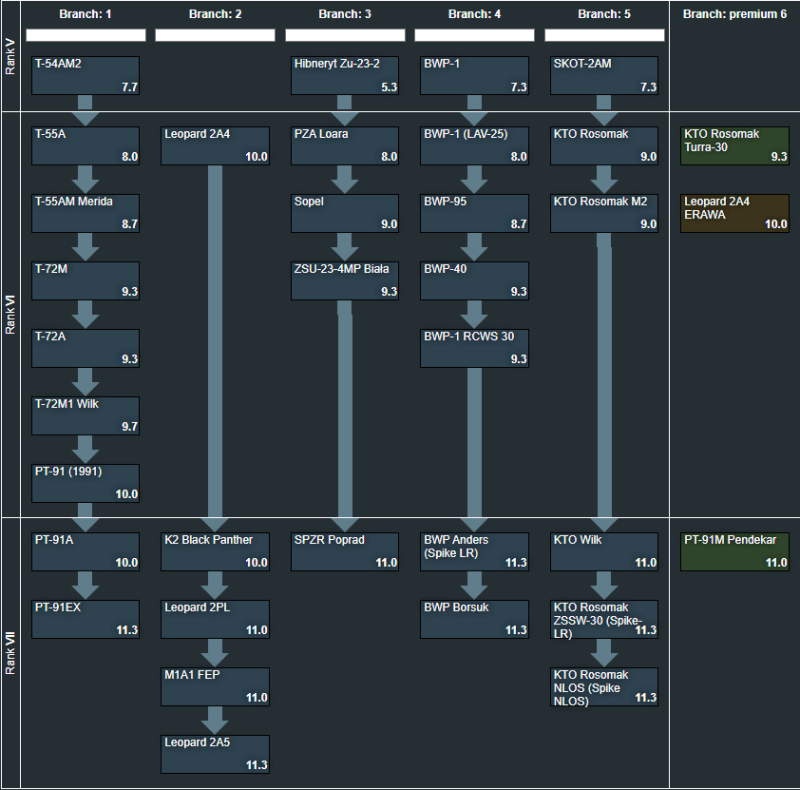Open the BWP Borsuk vehicle

pyautogui.click(x=475, y=619)
